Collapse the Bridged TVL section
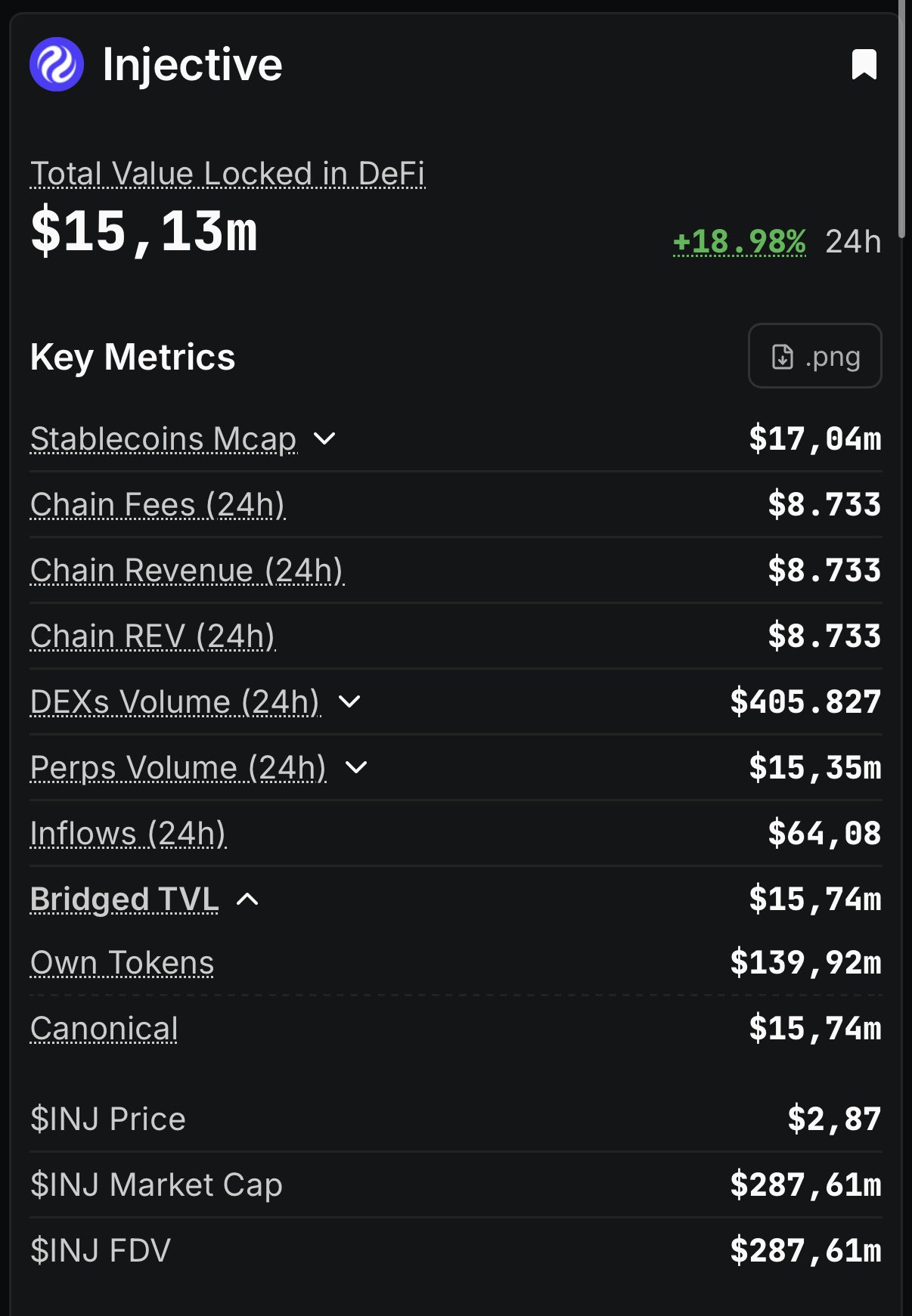Viewport: 912px width, 1316px height. tap(248, 899)
